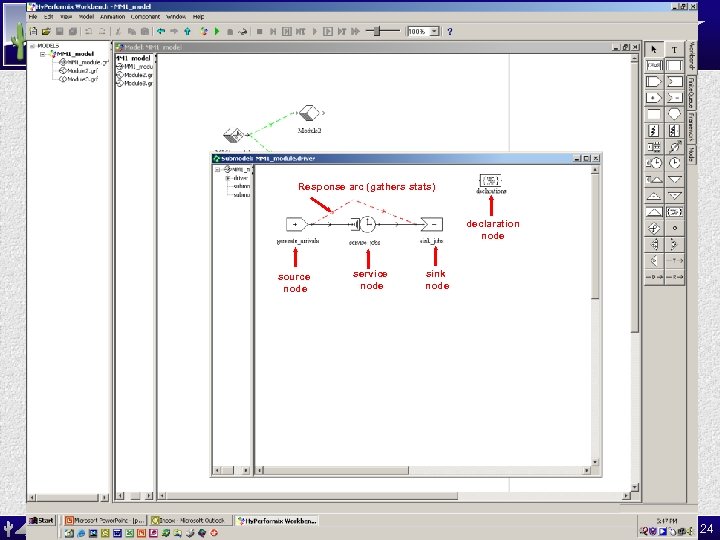The height and width of the screenshot is (540, 720).
Task: Click the teal up arrow icon
Action: tap(188, 32)
